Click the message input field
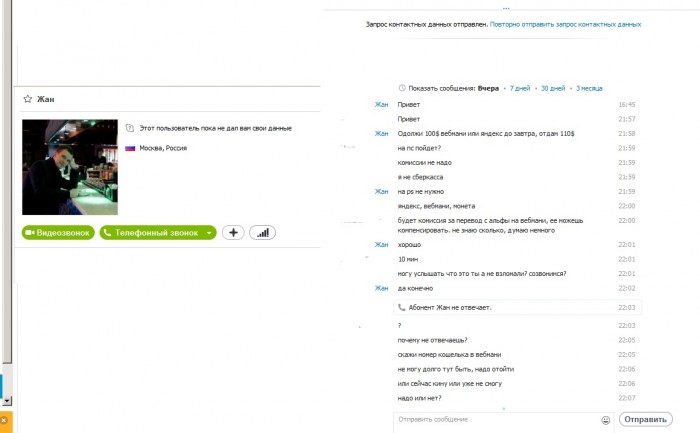The image size is (700, 433). pyautogui.click(x=495, y=419)
